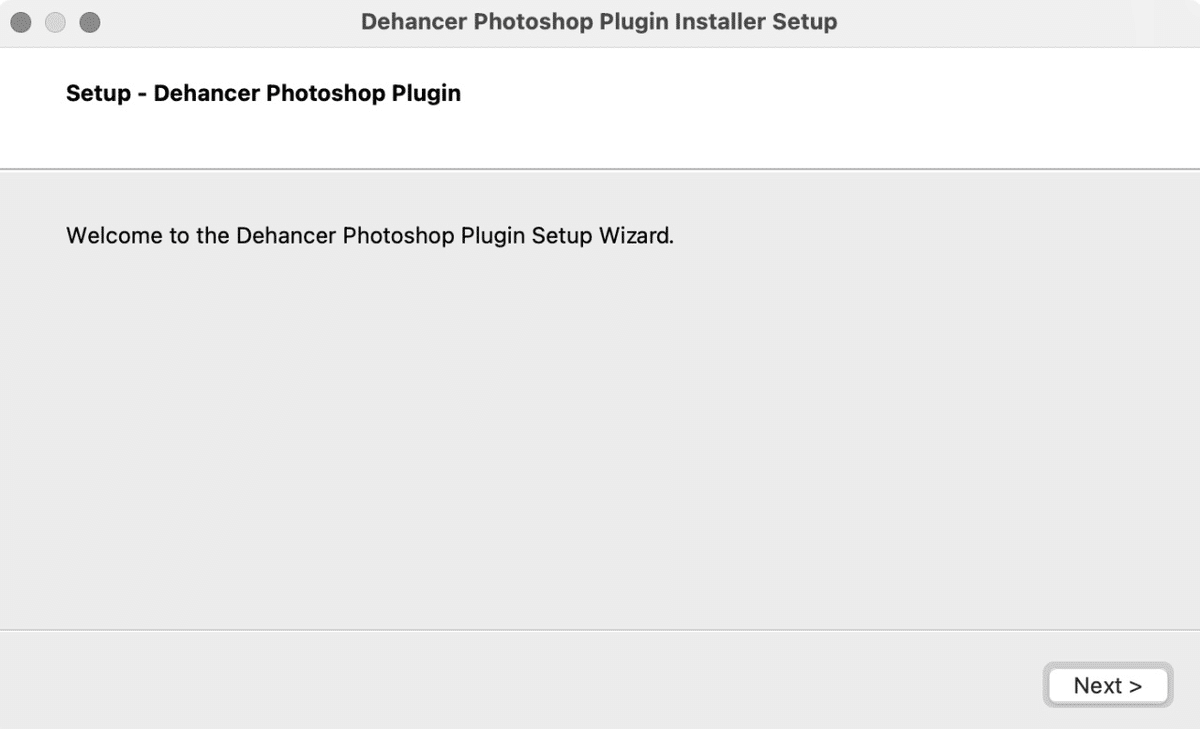Click the zoom window button

90,22
